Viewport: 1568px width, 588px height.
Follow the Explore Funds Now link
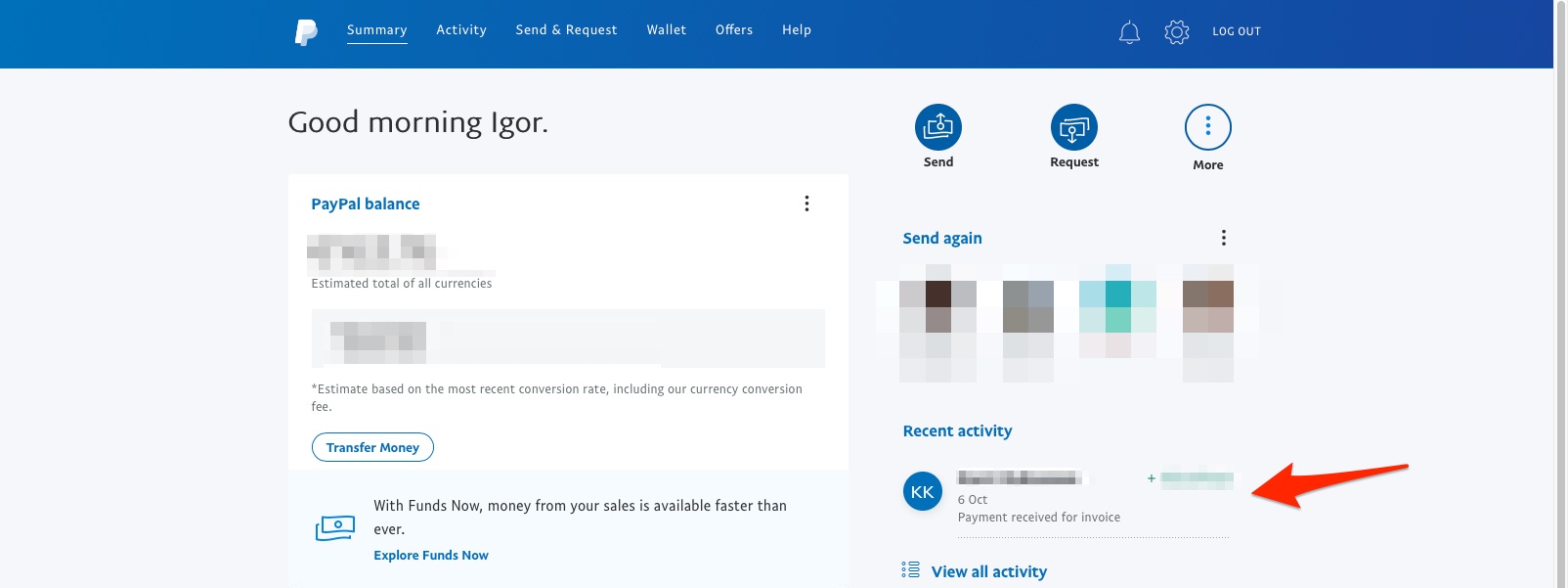[431, 555]
